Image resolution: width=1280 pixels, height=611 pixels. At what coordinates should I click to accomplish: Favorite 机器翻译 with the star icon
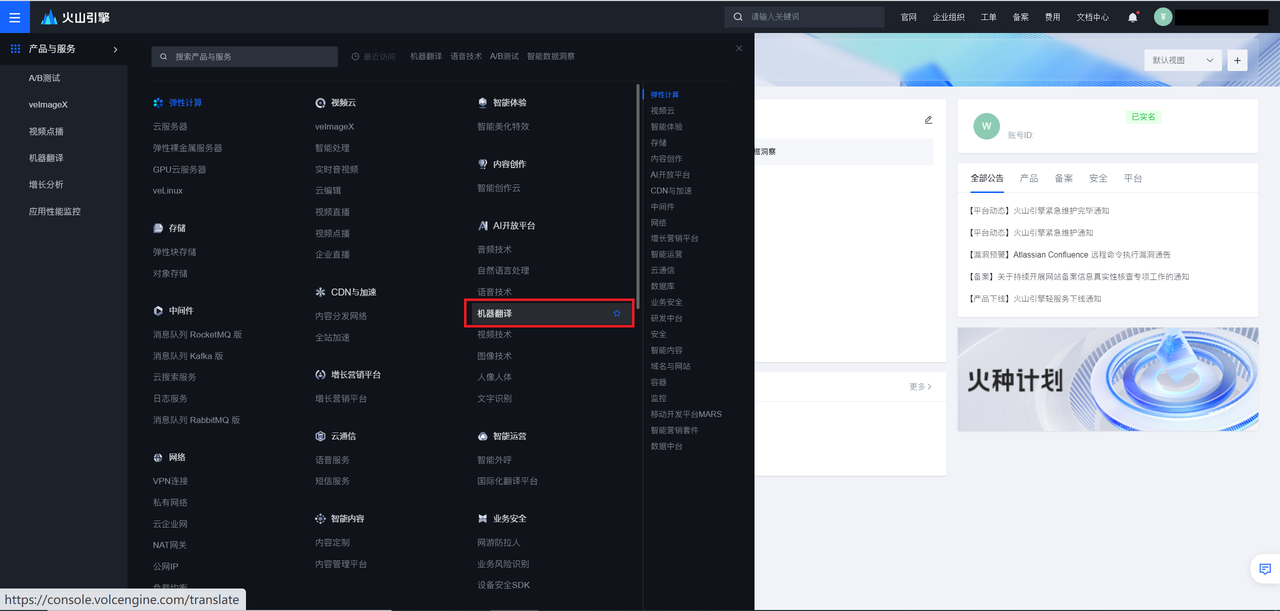point(617,314)
